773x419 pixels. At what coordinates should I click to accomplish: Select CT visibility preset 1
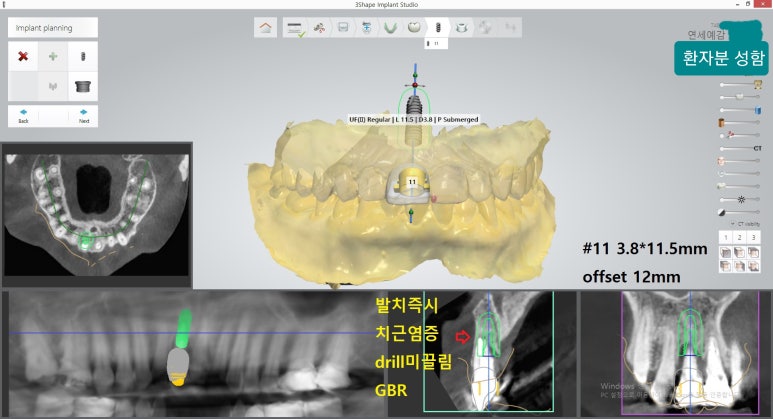726,237
